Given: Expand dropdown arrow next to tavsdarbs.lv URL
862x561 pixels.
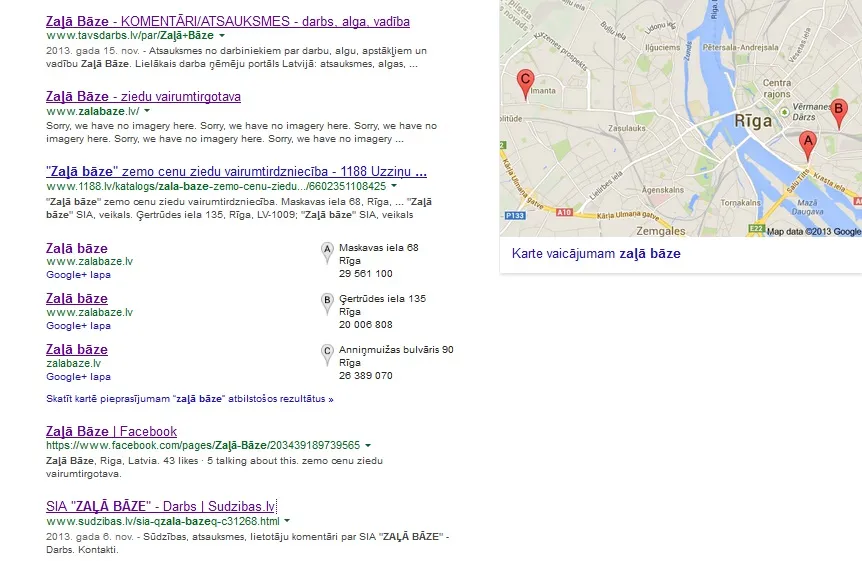Looking at the screenshot, I should point(222,36).
